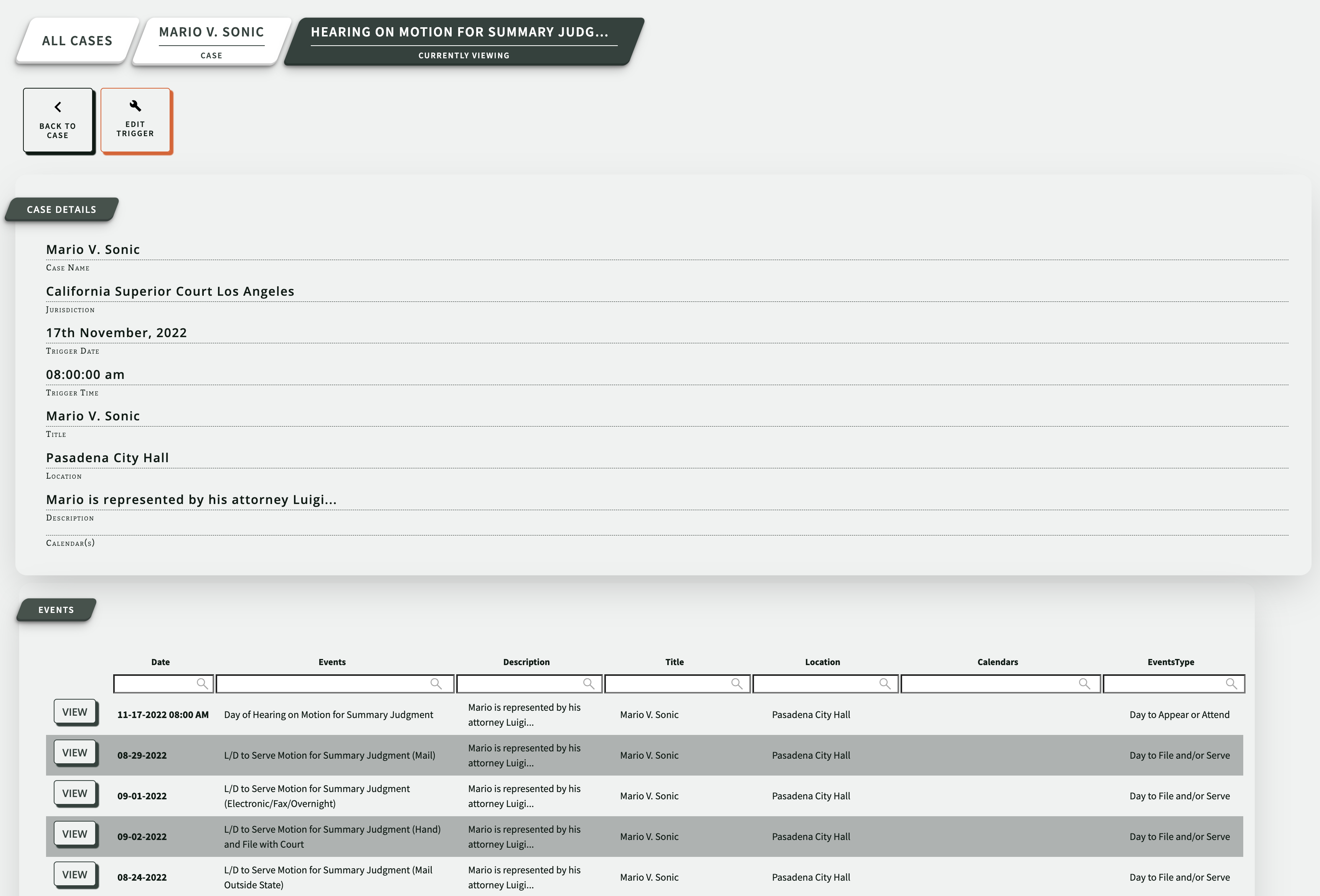
Task: Click the wrench icon on Edit Trigger
Action: pyautogui.click(x=135, y=105)
